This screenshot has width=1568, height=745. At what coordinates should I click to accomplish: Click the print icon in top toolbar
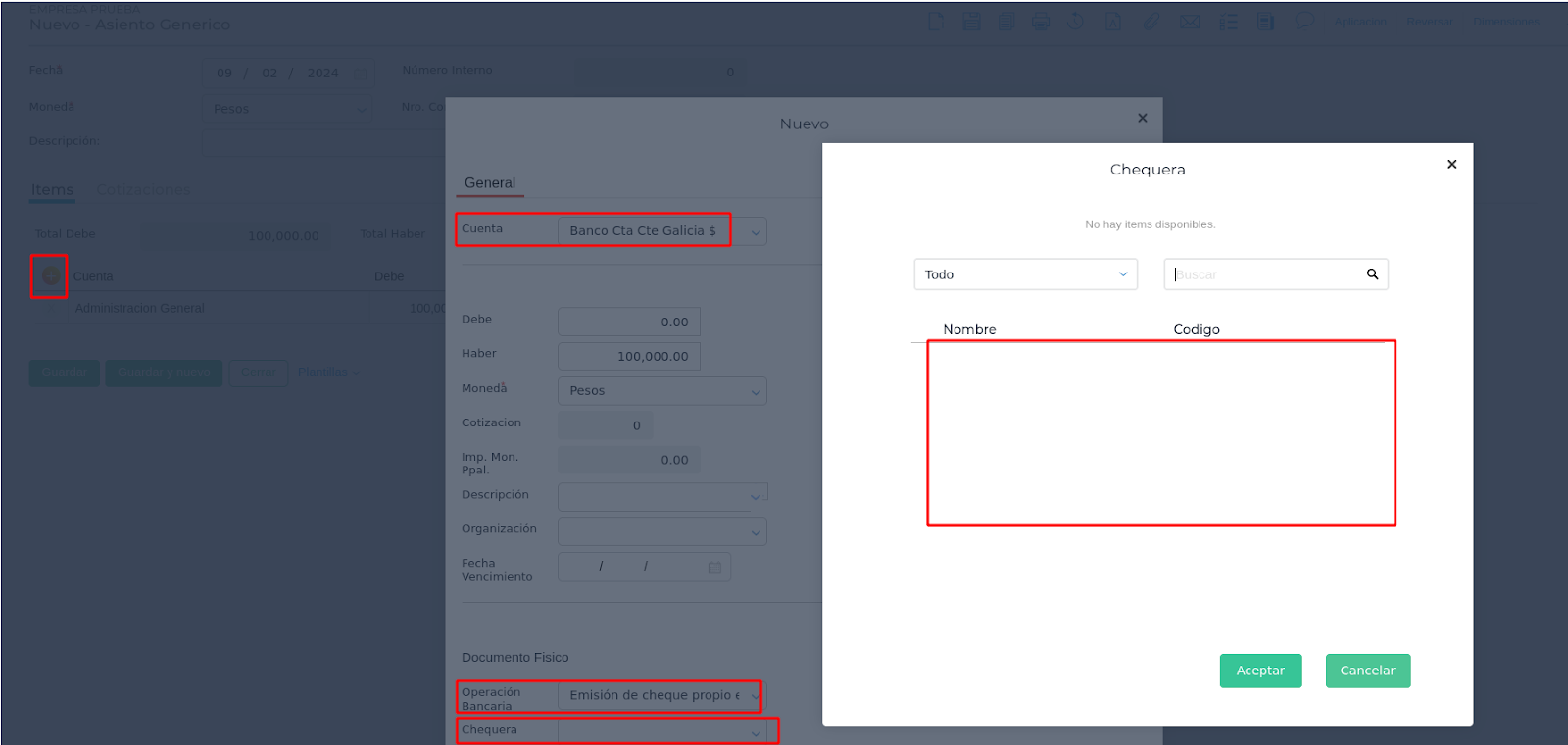1041,22
